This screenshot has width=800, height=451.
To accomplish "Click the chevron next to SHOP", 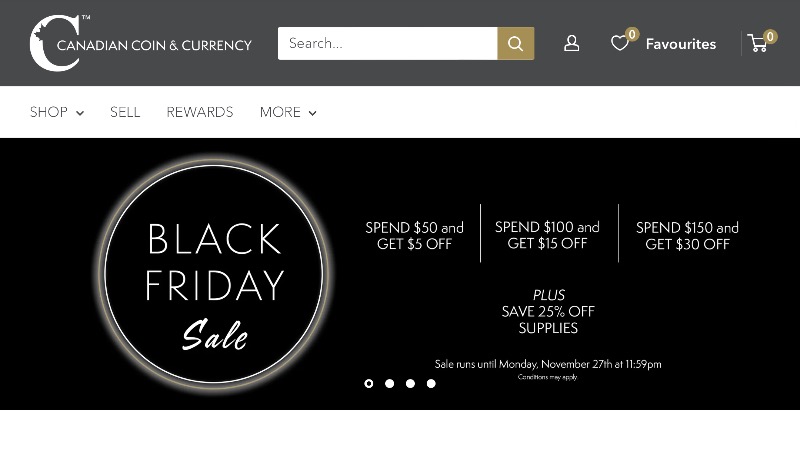I will click(80, 113).
